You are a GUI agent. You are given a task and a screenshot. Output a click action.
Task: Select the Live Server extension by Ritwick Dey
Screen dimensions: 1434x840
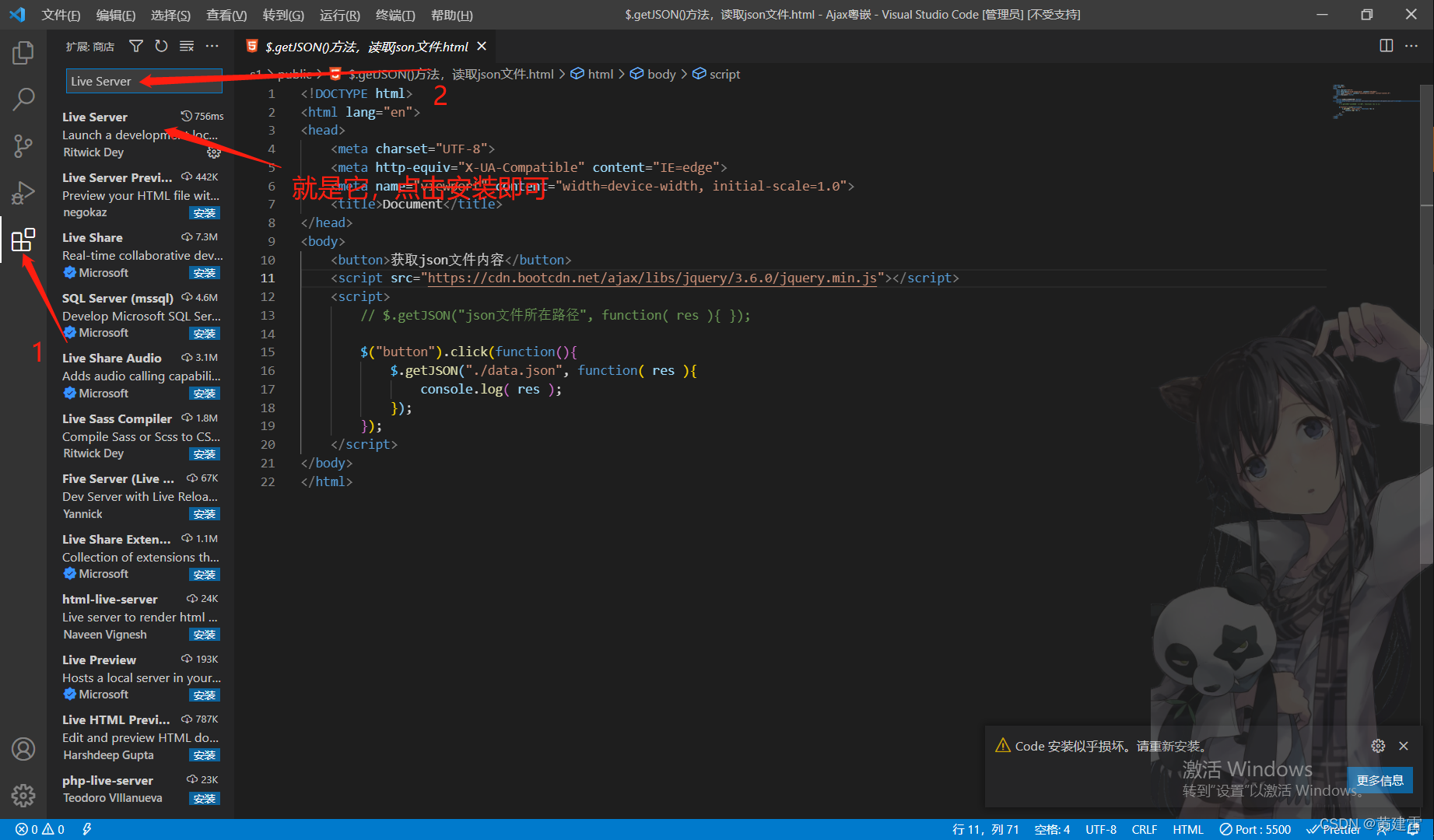pos(140,134)
